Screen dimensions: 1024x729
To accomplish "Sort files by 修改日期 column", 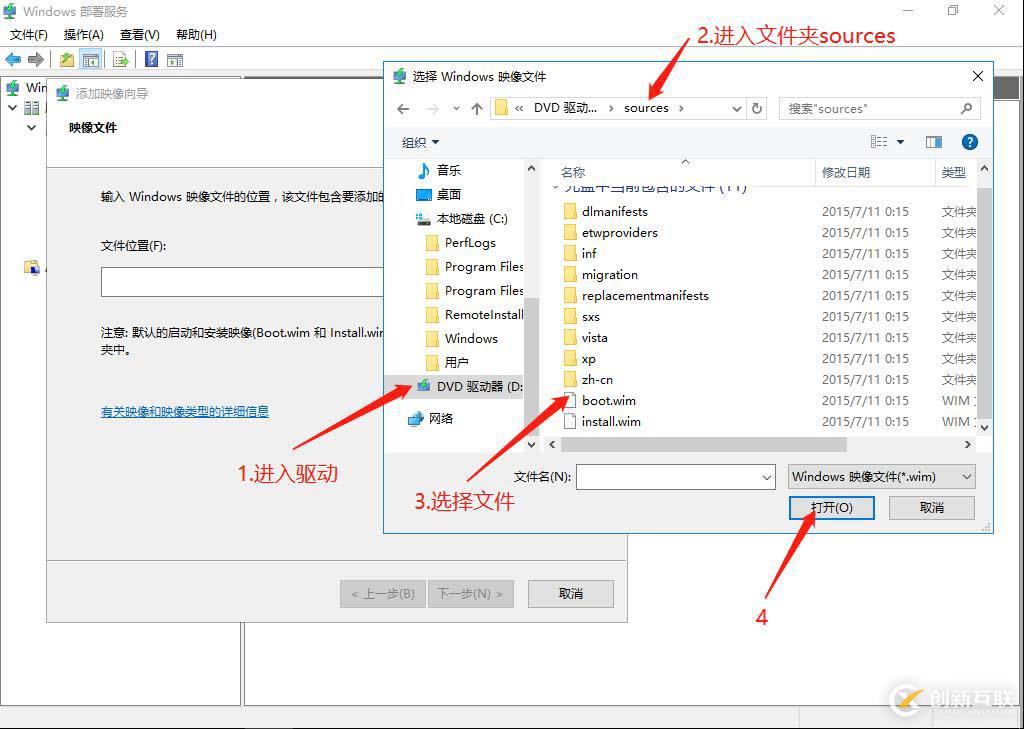I will click(x=846, y=172).
